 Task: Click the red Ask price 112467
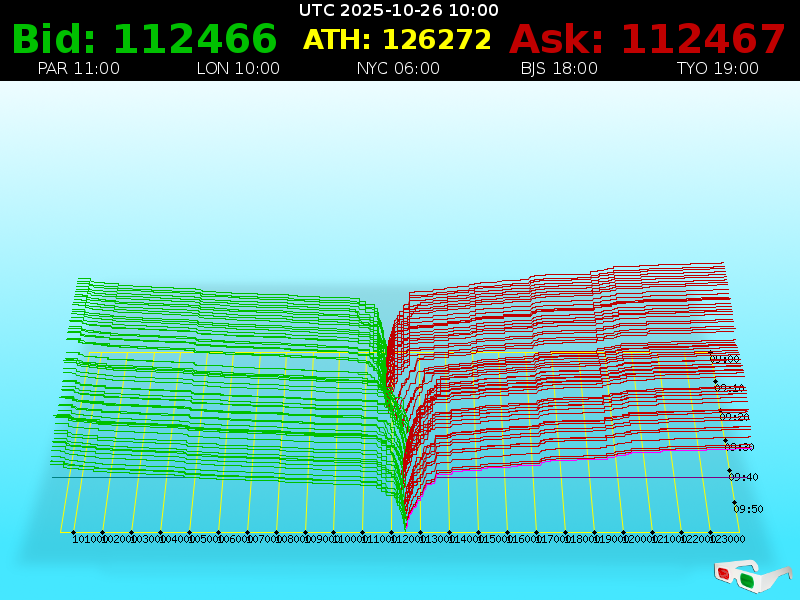(647, 39)
